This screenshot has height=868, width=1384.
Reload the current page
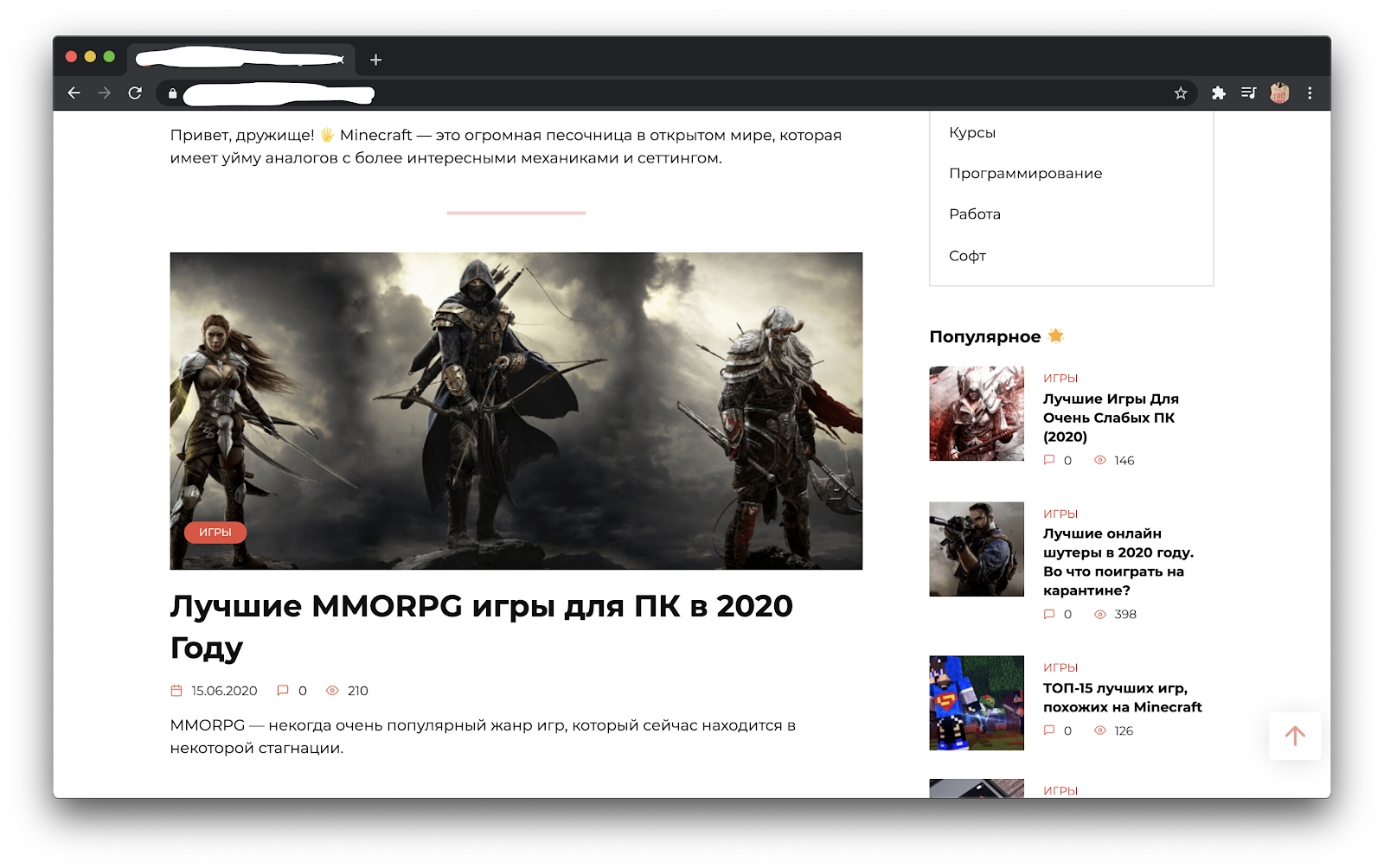[135, 93]
